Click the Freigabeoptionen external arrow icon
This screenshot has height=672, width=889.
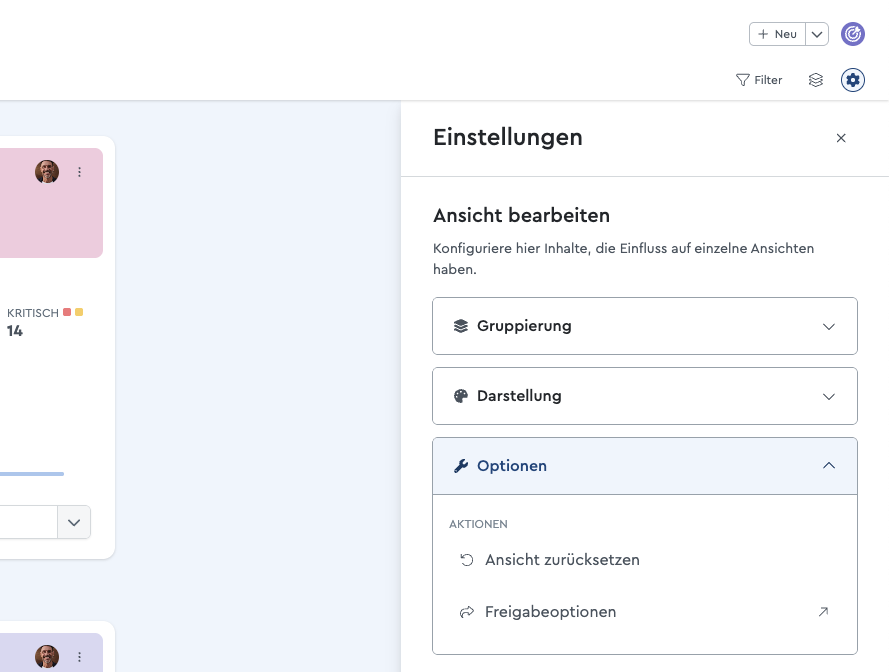tap(823, 611)
